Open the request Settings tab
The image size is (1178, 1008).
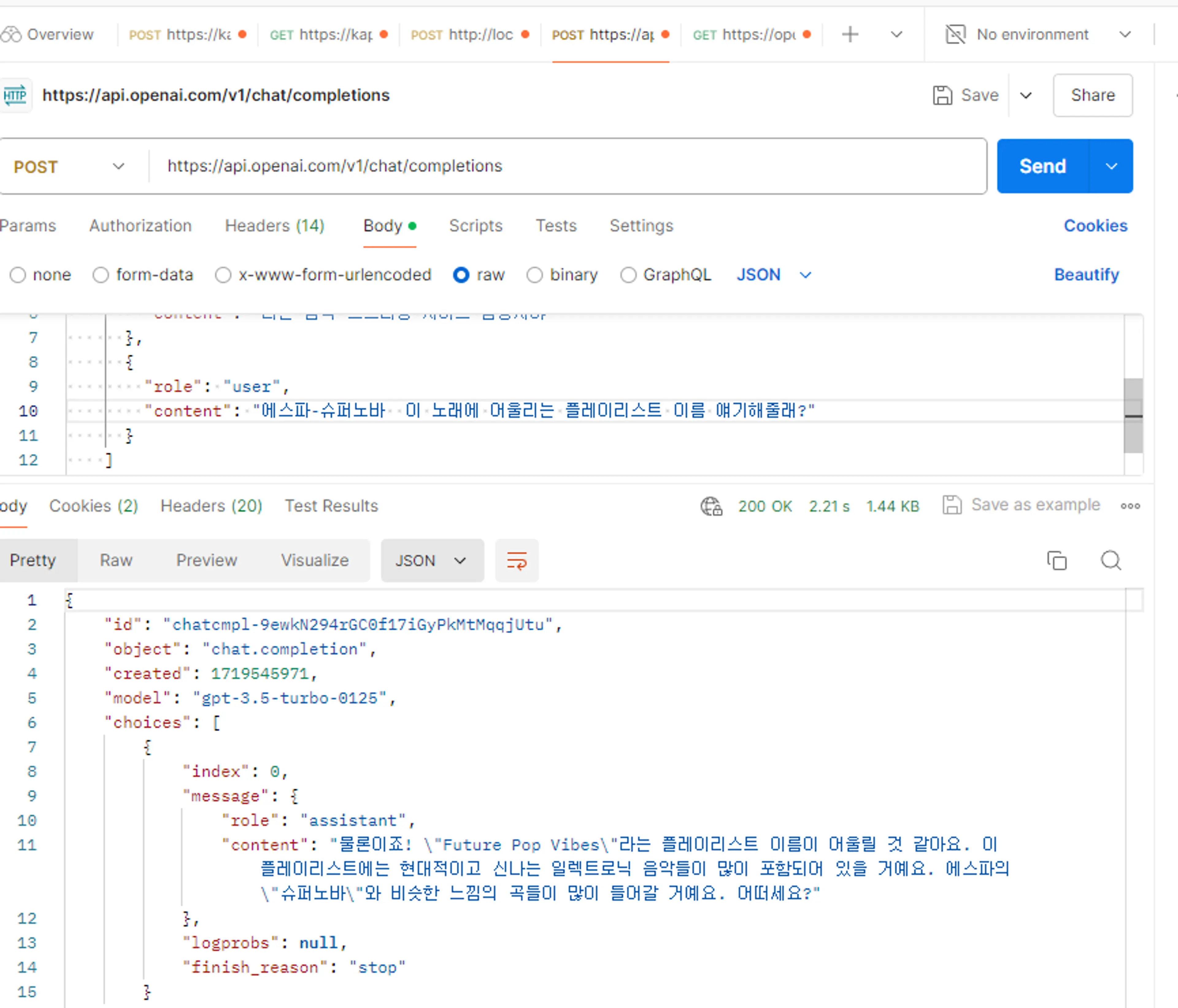pos(641,226)
